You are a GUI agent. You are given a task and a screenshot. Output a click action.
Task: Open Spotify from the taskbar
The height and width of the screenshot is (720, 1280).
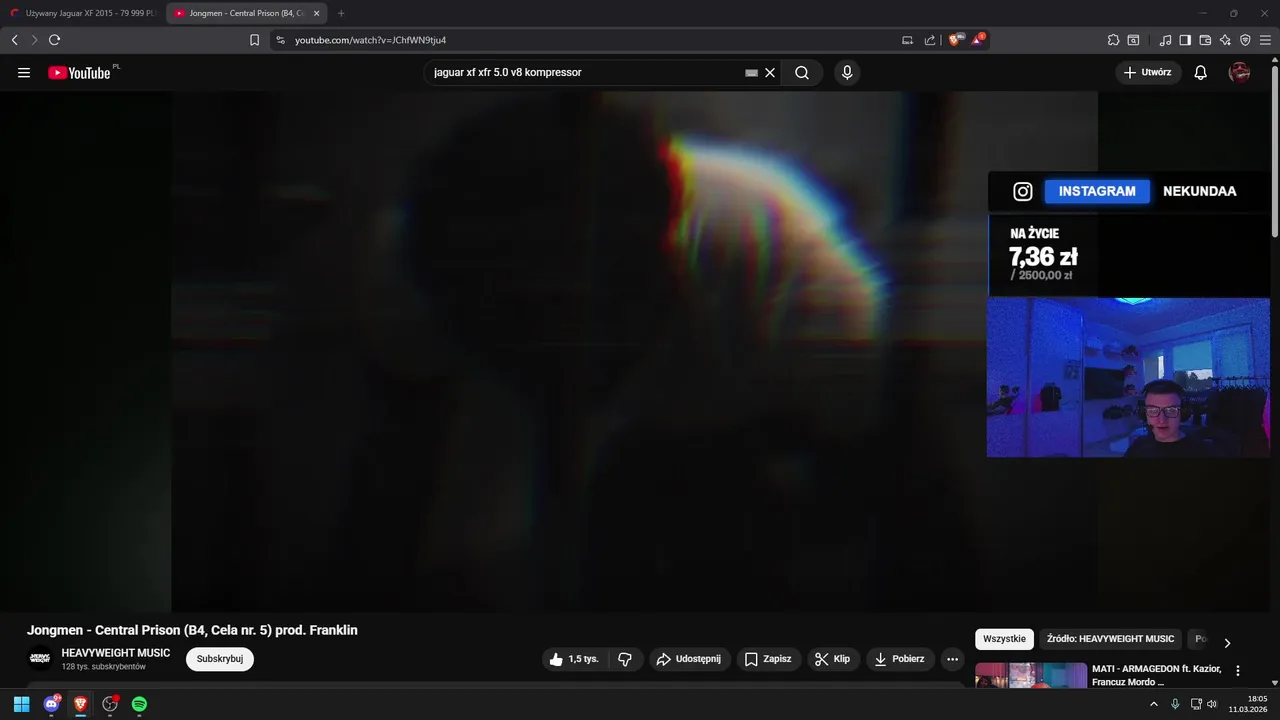pyautogui.click(x=139, y=704)
